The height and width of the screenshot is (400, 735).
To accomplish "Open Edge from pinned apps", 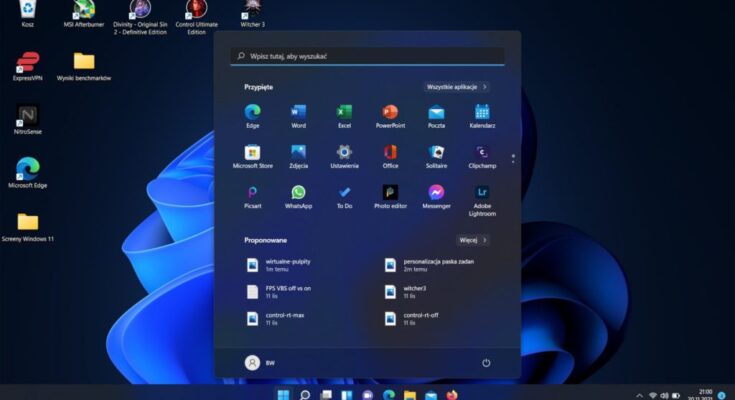I will pos(252,112).
